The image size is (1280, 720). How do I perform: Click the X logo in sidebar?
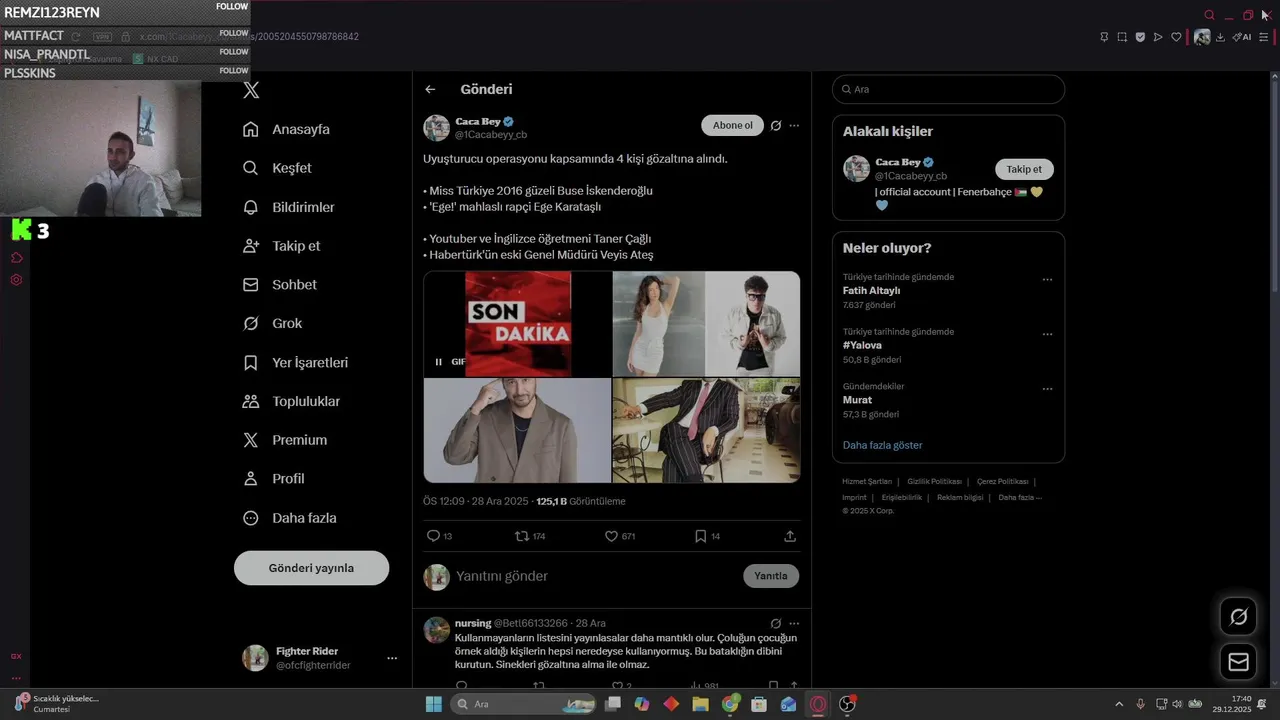251,90
